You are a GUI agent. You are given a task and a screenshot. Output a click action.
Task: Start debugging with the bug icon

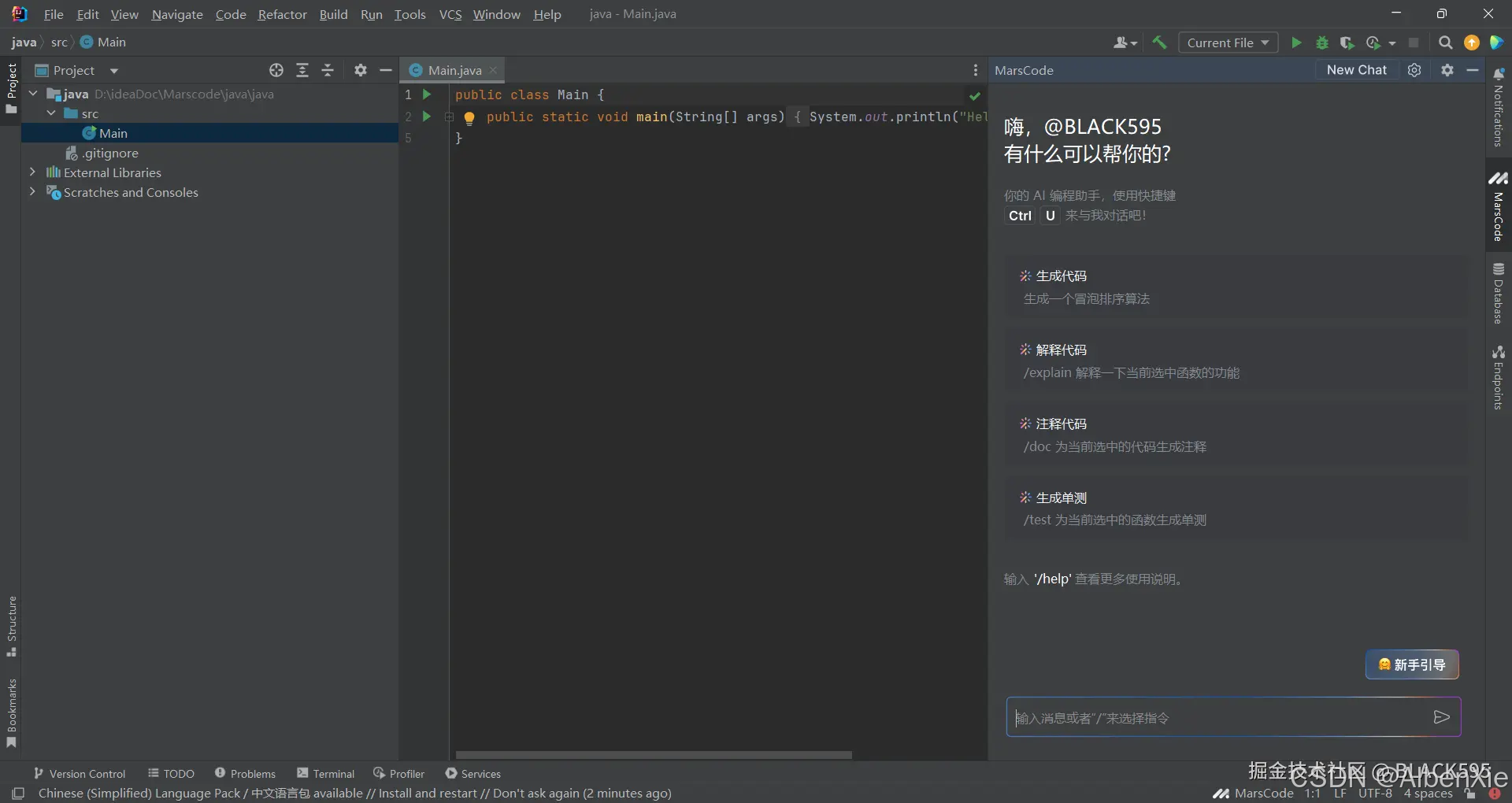1322,43
